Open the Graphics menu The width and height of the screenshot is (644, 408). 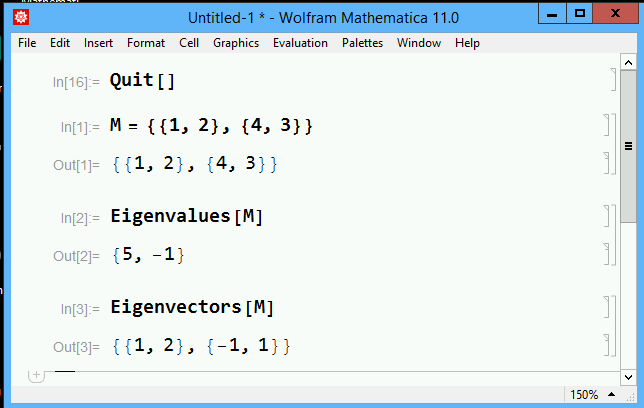pos(236,43)
